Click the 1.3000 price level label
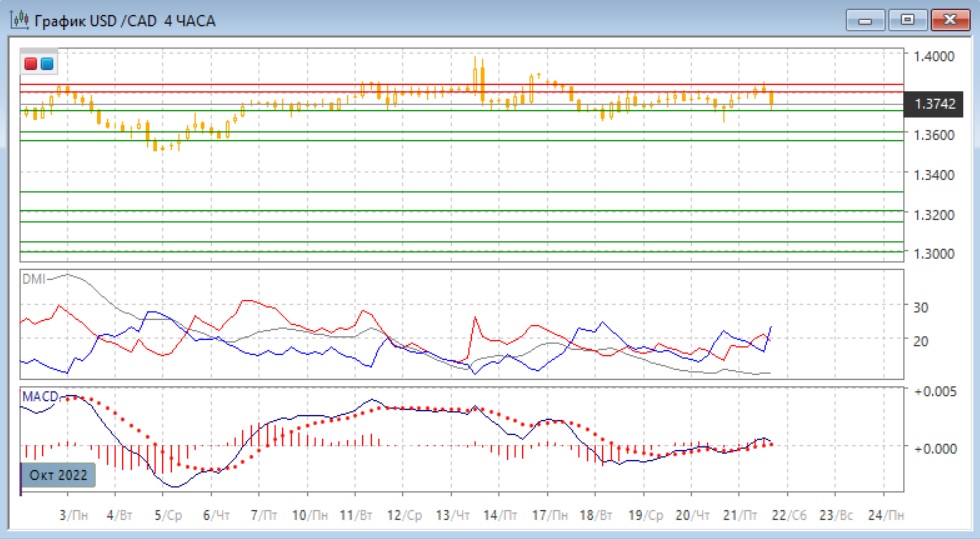 point(938,253)
